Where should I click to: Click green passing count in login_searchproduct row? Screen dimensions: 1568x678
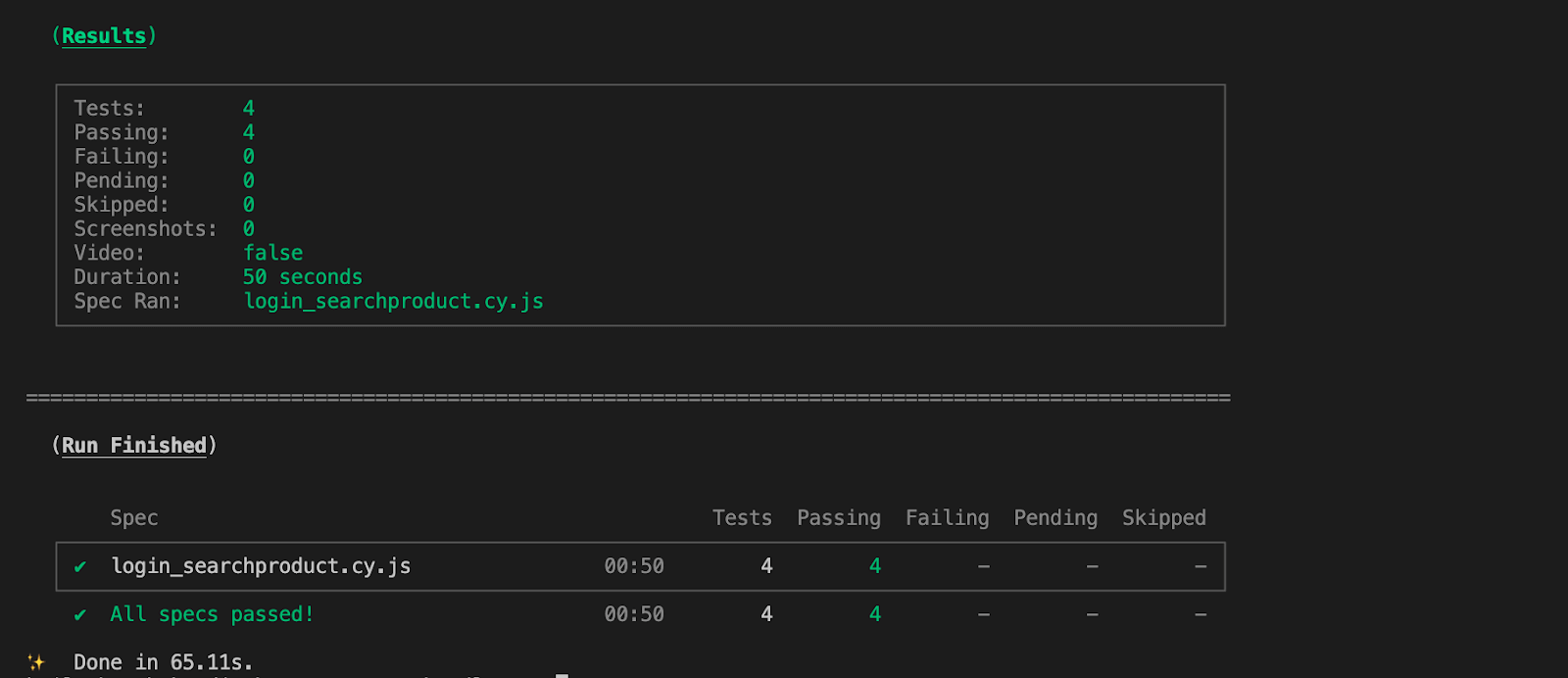coord(875,566)
